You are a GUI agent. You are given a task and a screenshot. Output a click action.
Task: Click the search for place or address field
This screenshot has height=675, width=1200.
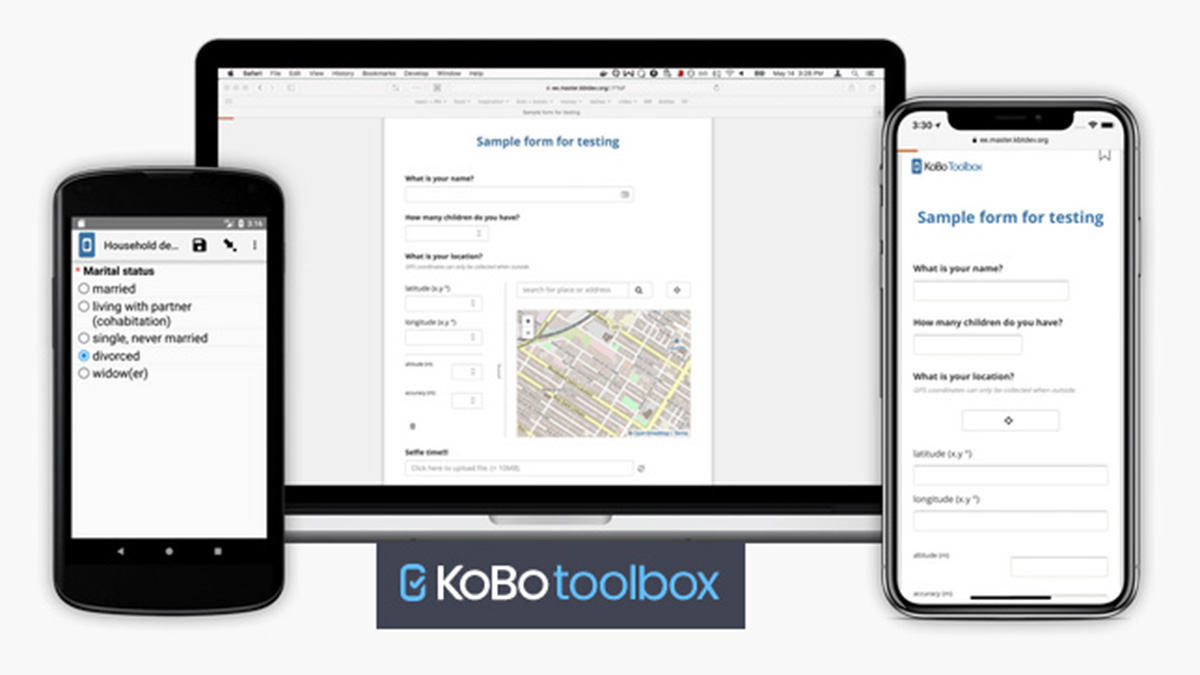point(573,290)
